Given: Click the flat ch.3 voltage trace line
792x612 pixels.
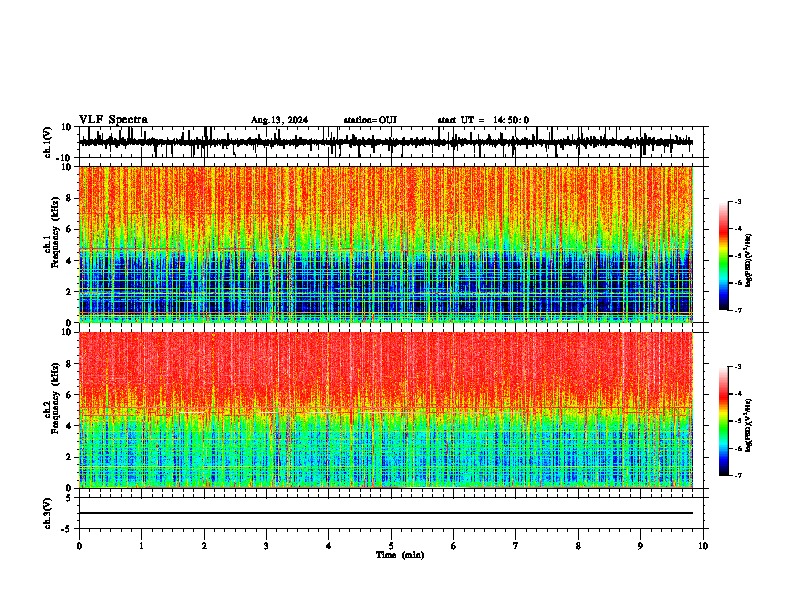Looking at the screenshot, I should coord(386,513).
